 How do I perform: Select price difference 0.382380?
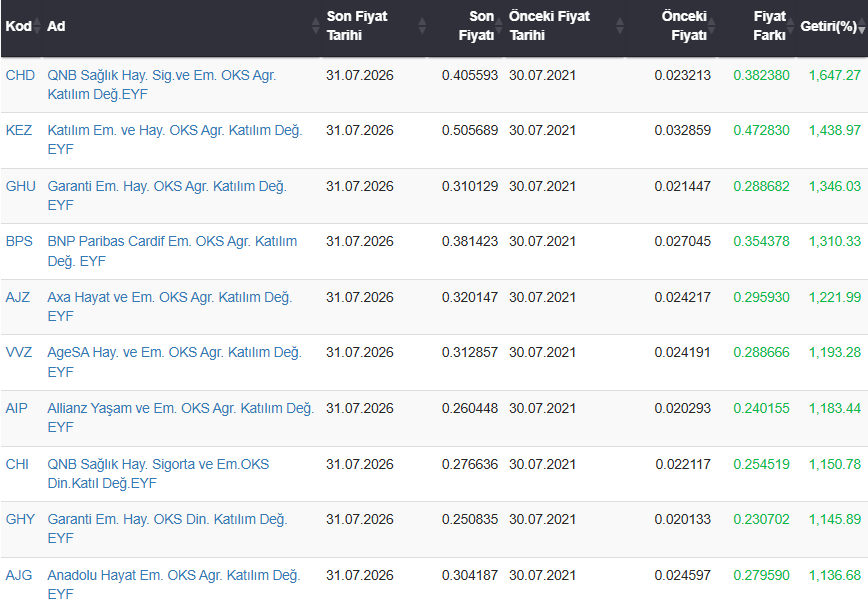(762, 75)
